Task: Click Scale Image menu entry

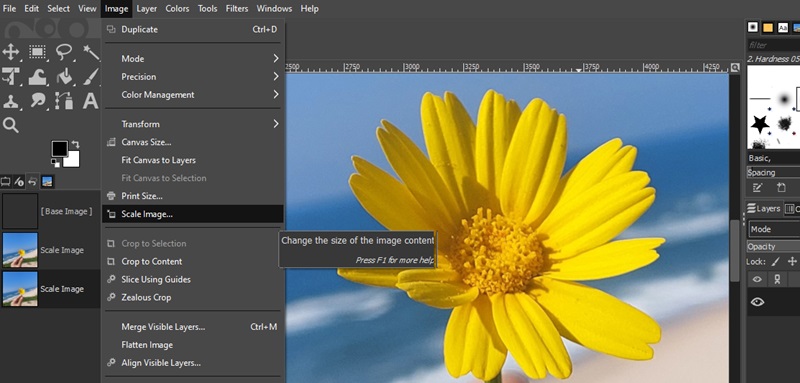Action: coord(193,214)
